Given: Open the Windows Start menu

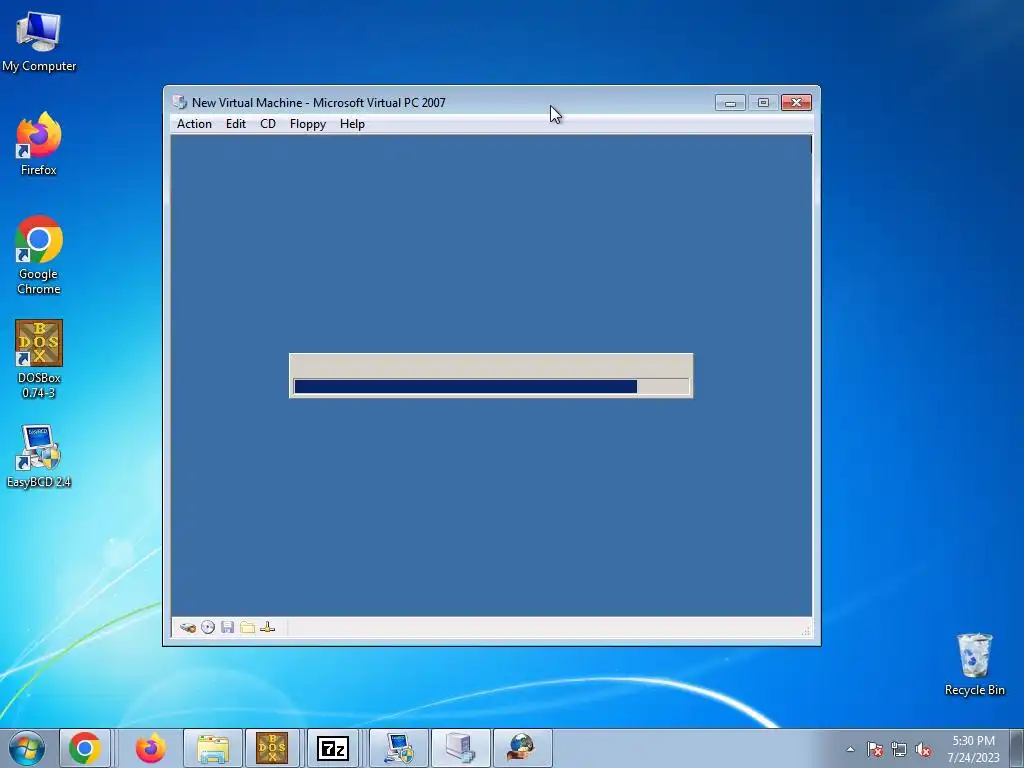Looking at the screenshot, I should (x=27, y=748).
